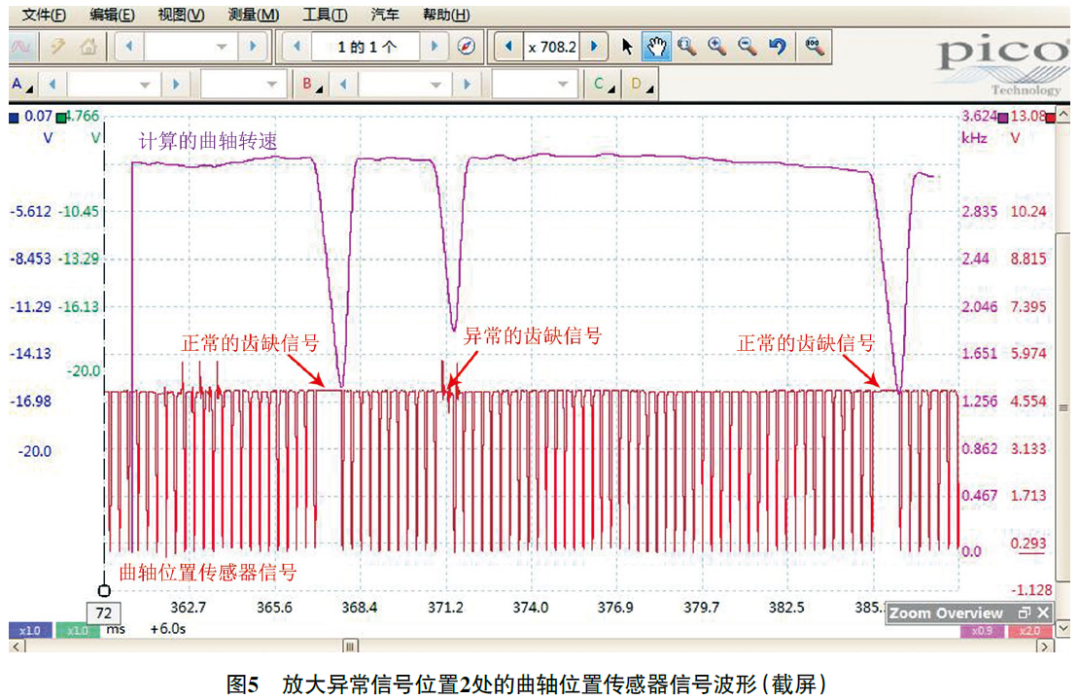Open the 帮助(H) menu
The image size is (1080, 700).
tap(446, 14)
